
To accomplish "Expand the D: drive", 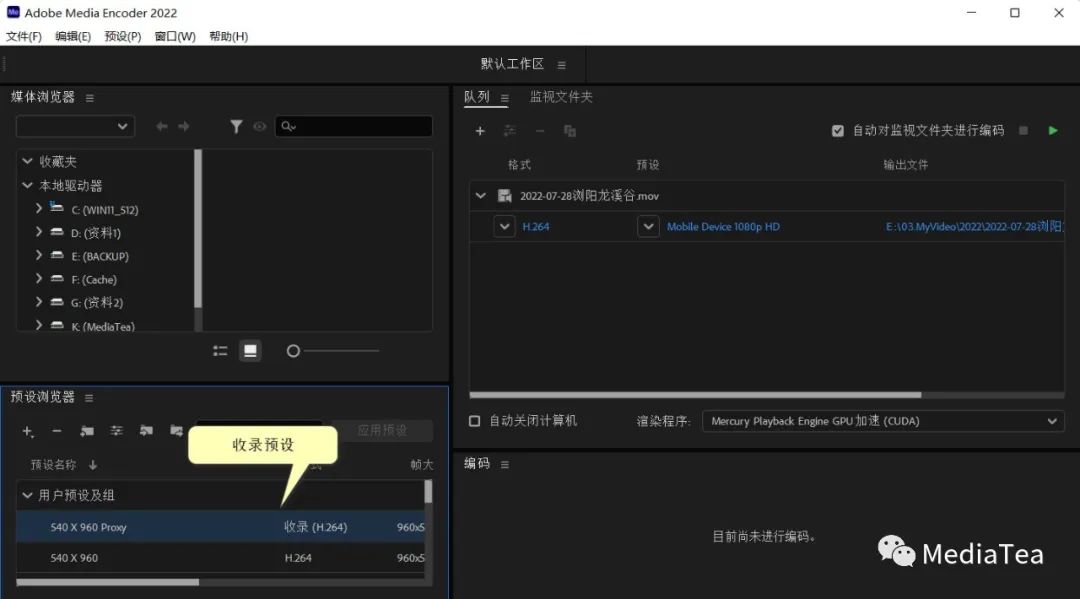I will point(39,232).
